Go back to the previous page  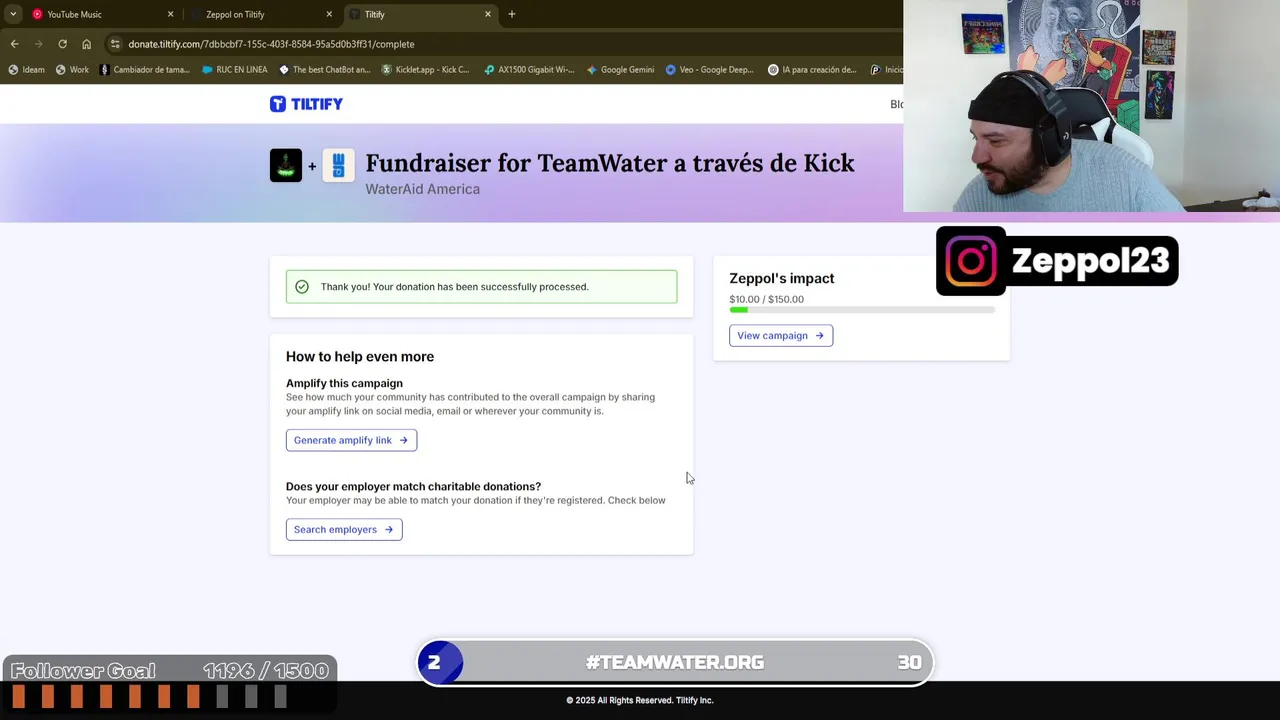[14, 44]
